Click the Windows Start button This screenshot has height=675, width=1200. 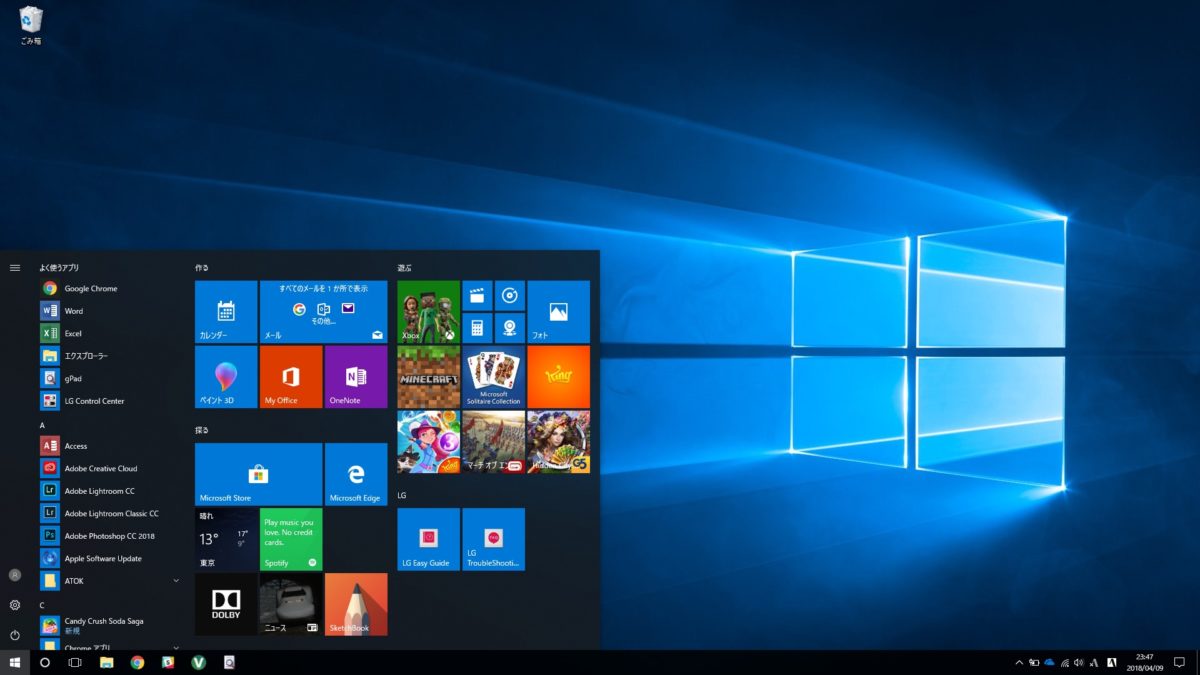pos(15,663)
